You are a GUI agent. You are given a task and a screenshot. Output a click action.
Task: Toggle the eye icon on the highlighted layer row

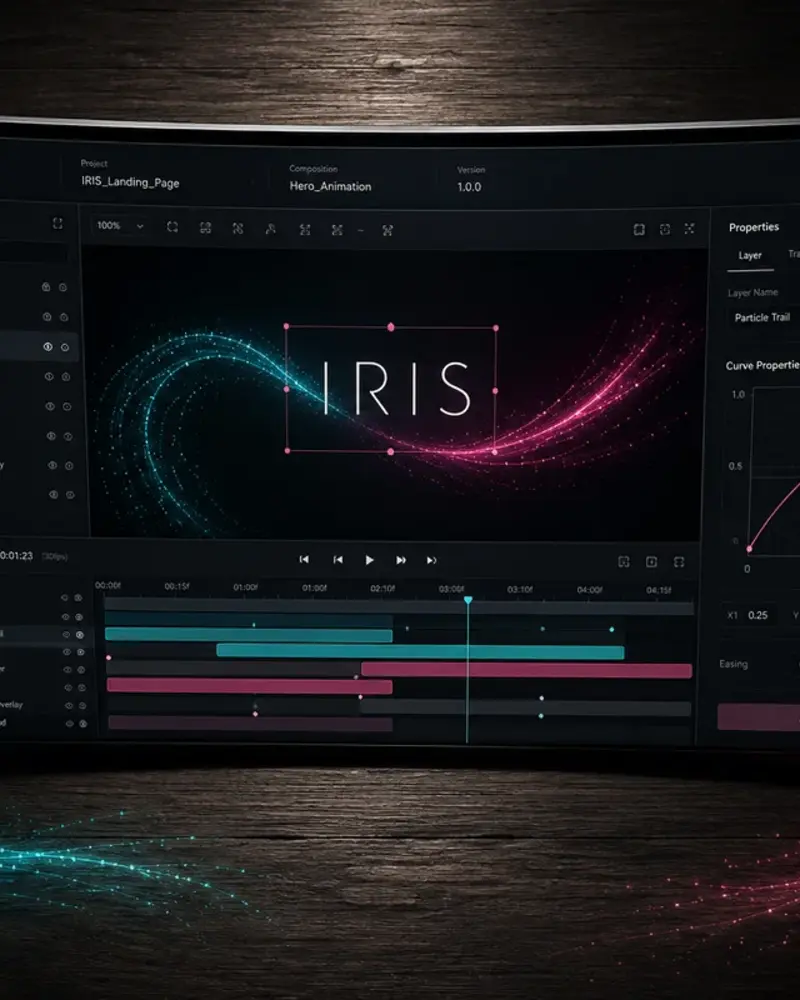(x=48, y=346)
